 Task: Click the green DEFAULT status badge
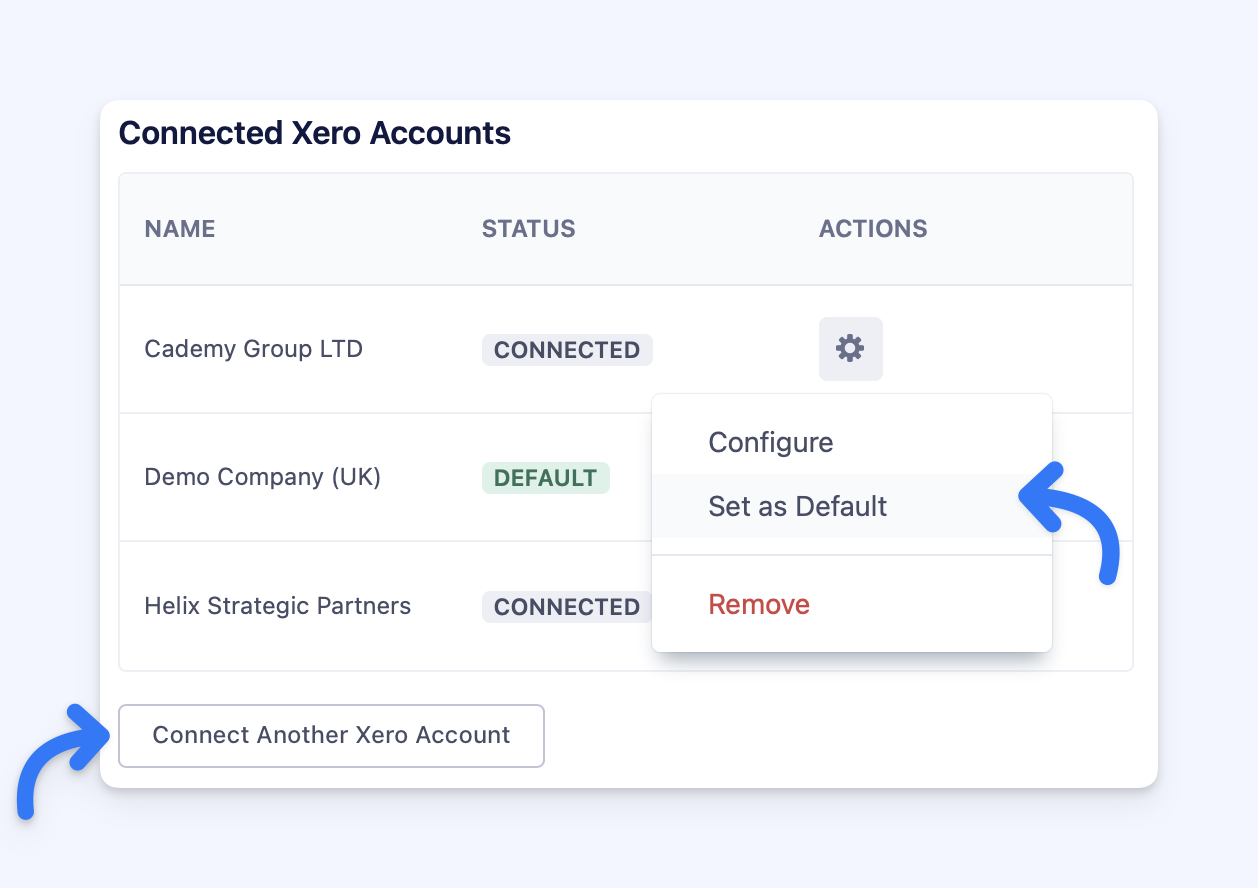pyautogui.click(x=545, y=478)
